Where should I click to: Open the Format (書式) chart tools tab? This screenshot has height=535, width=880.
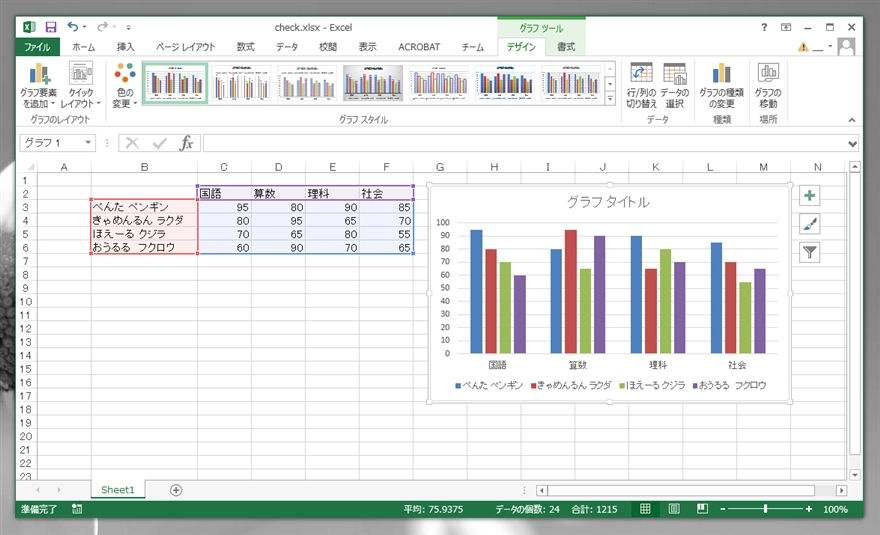tap(566, 47)
